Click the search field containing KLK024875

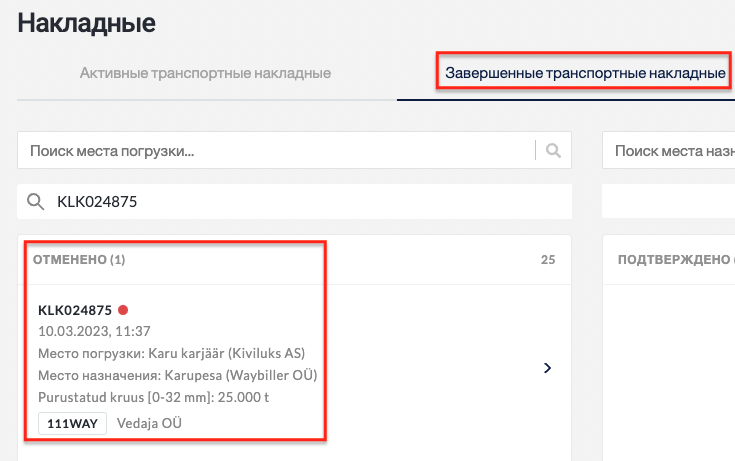pos(294,202)
